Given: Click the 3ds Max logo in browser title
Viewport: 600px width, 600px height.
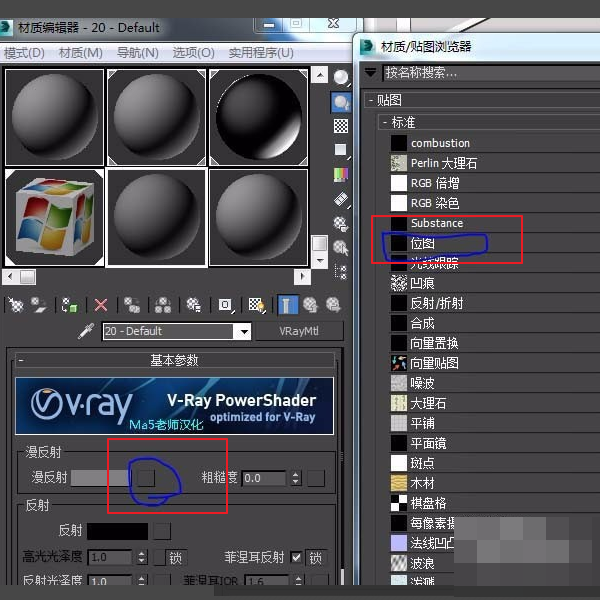Looking at the screenshot, I should [x=367, y=47].
